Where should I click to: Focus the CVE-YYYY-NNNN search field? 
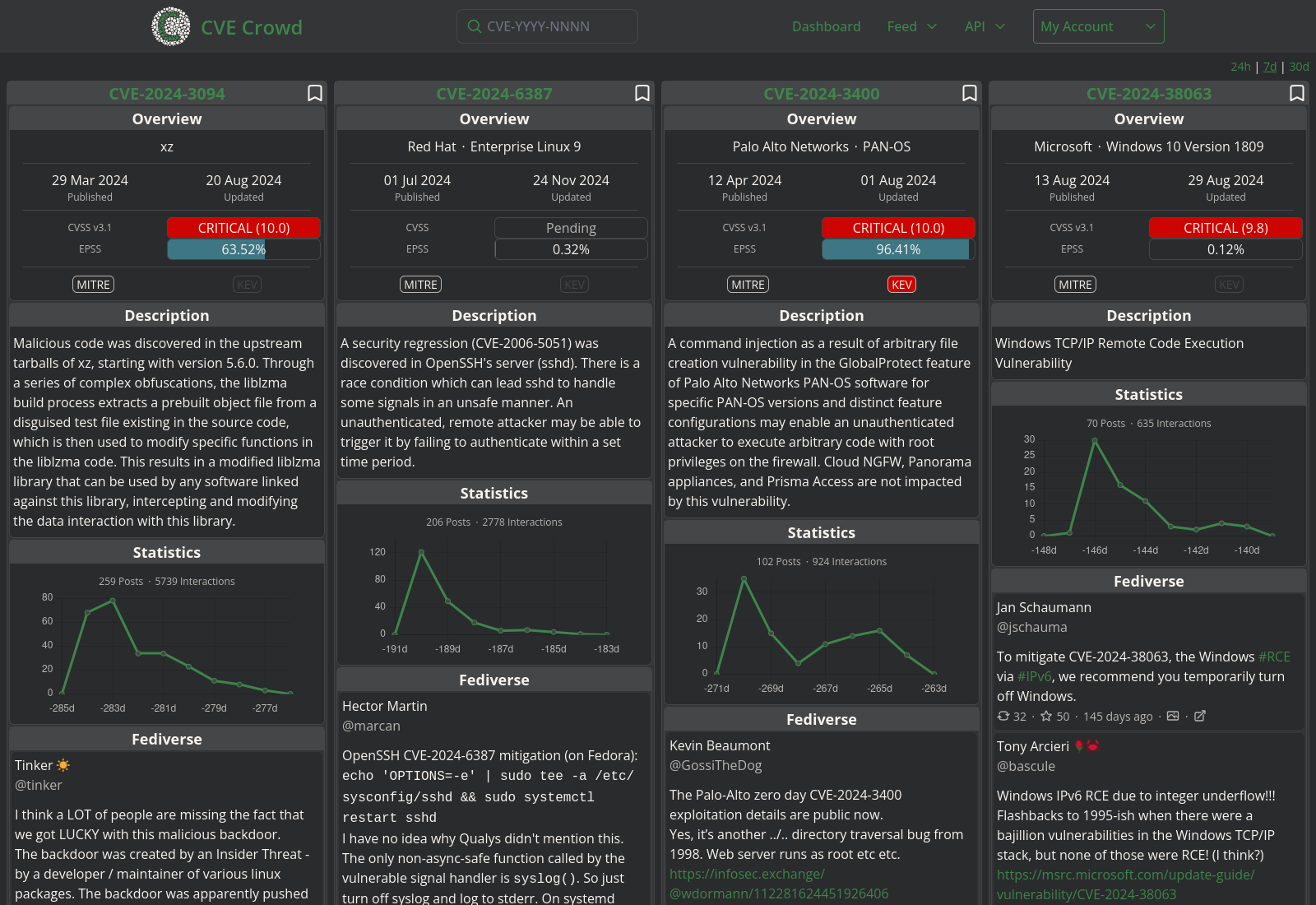547,26
